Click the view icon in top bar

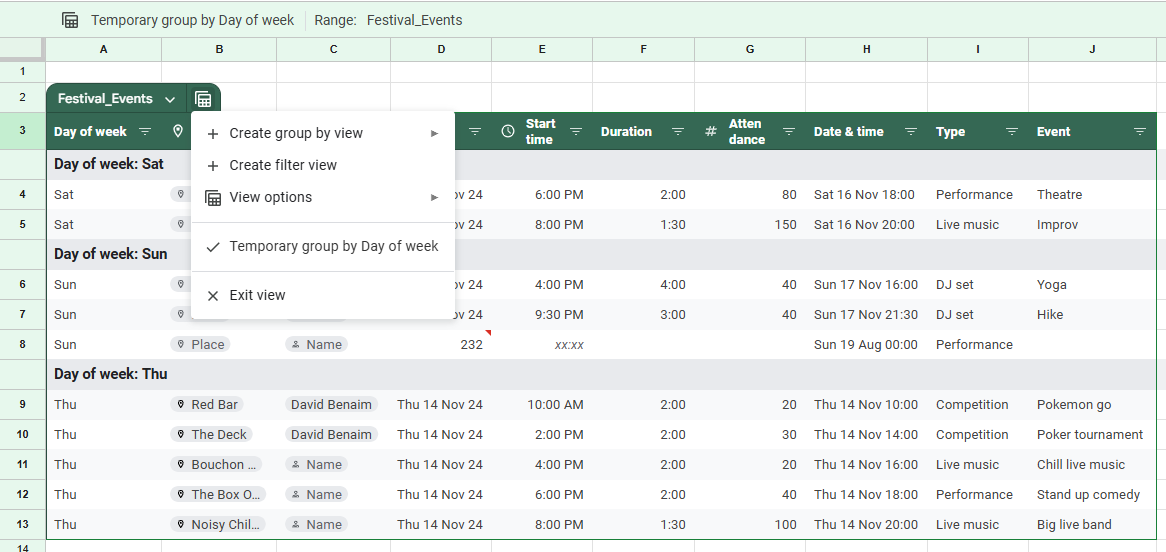point(70,20)
